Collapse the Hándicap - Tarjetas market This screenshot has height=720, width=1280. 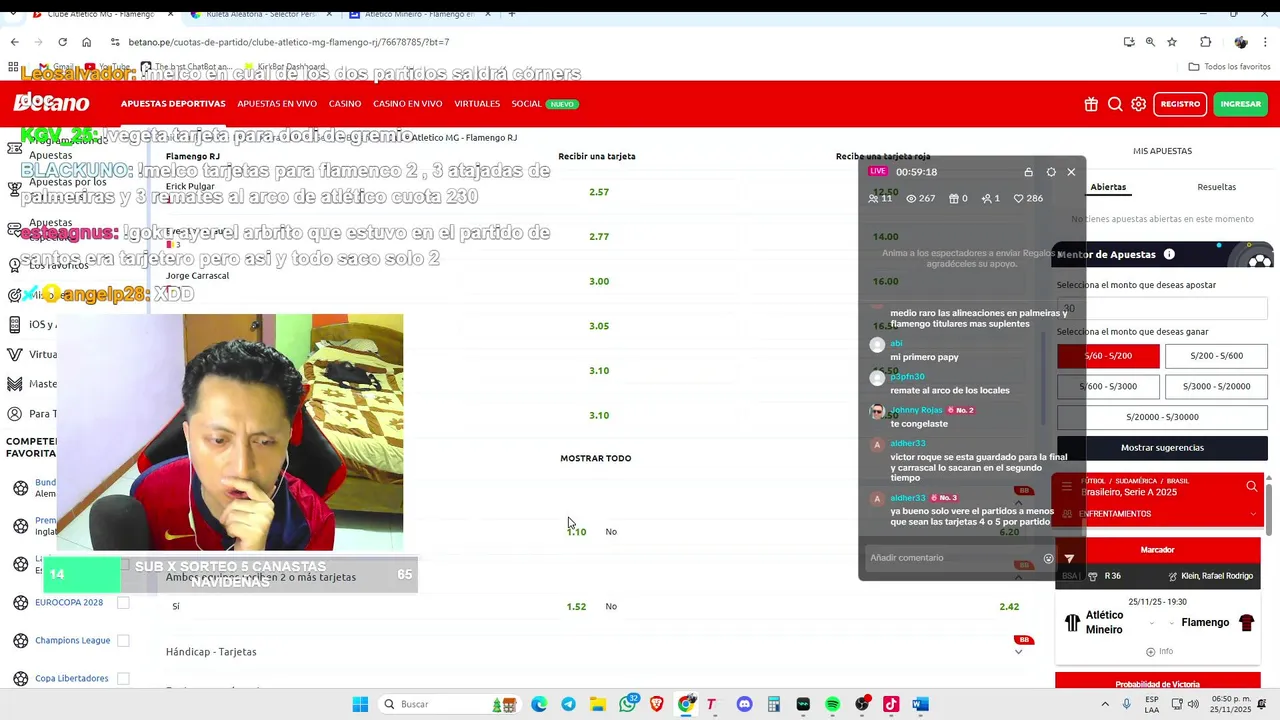pyautogui.click(x=1018, y=652)
